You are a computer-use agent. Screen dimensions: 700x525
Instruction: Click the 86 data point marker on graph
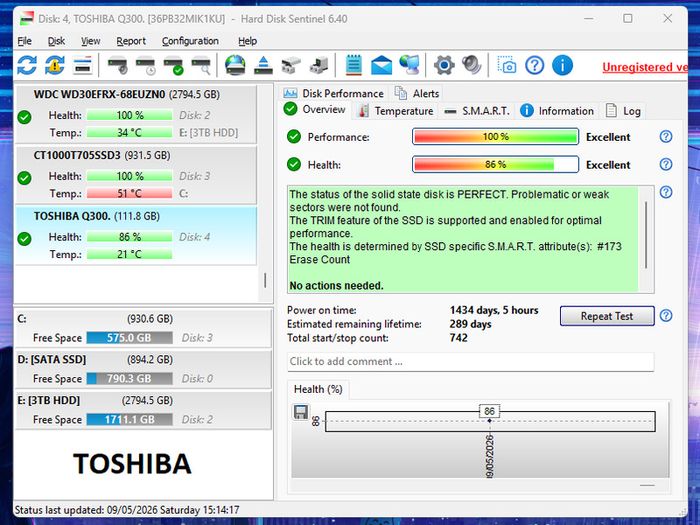pyautogui.click(x=489, y=421)
